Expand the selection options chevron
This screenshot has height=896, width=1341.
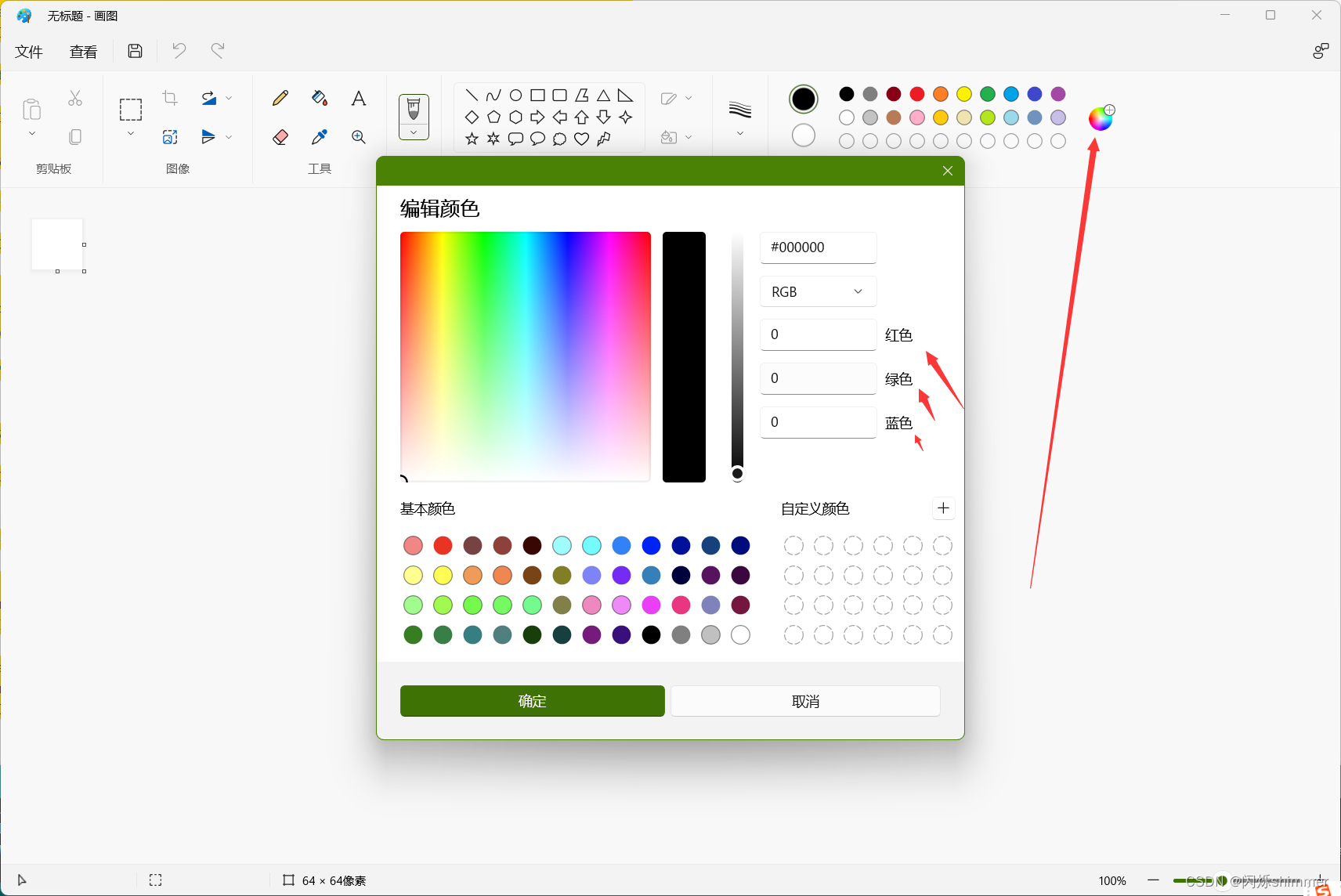pos(131,134)
